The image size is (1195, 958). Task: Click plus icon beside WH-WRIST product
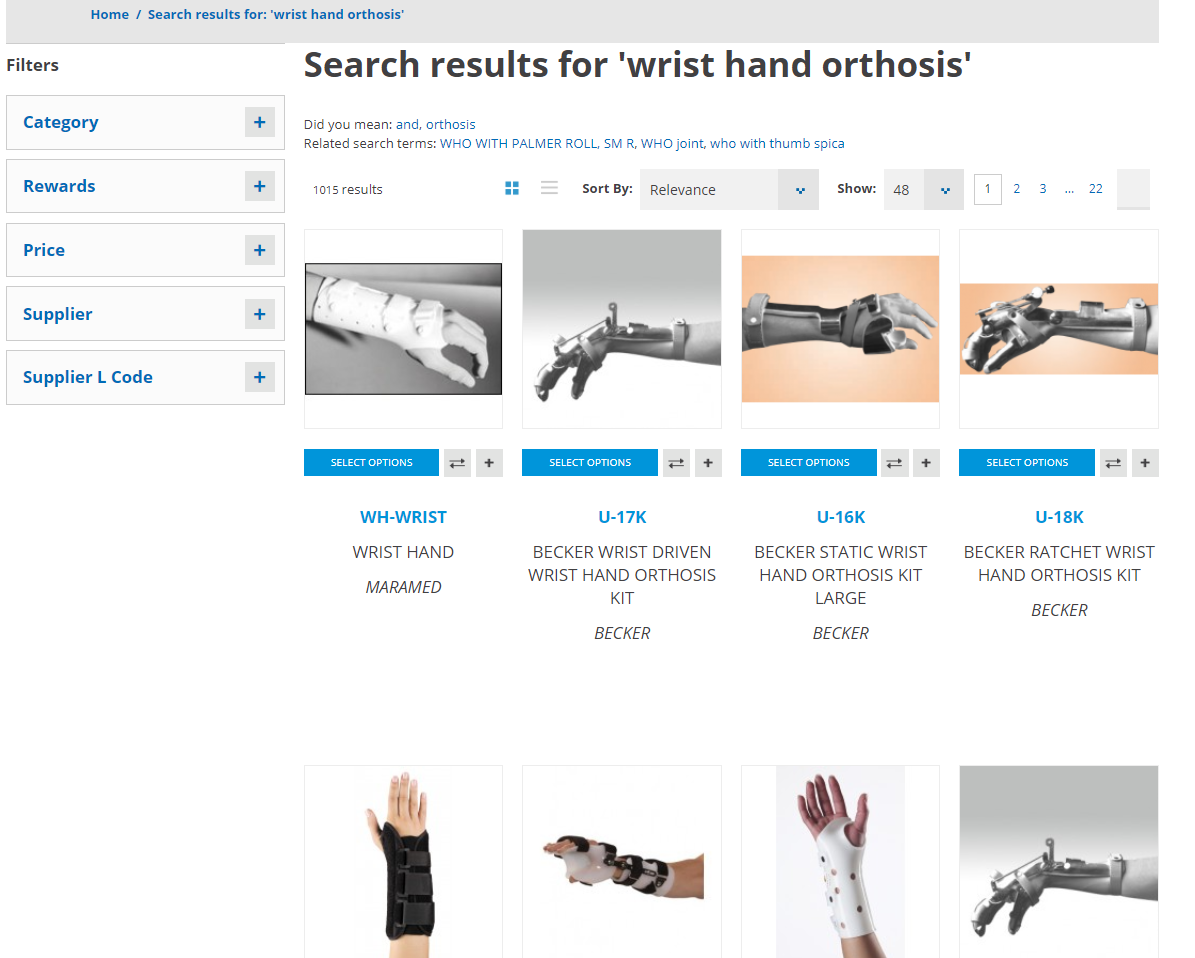[x=489, y=463]
